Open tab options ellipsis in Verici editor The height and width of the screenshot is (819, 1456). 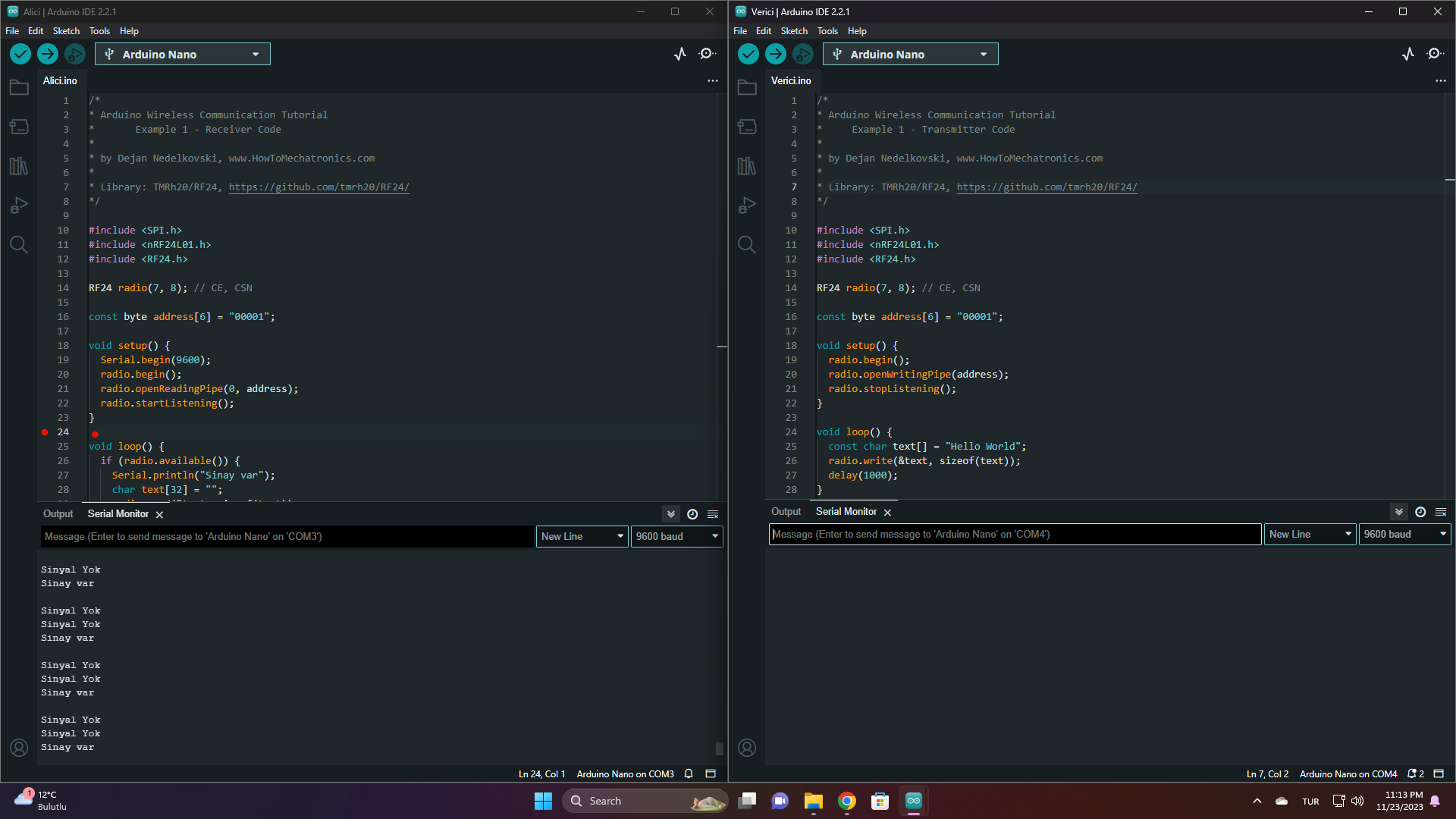[1441, 80]
